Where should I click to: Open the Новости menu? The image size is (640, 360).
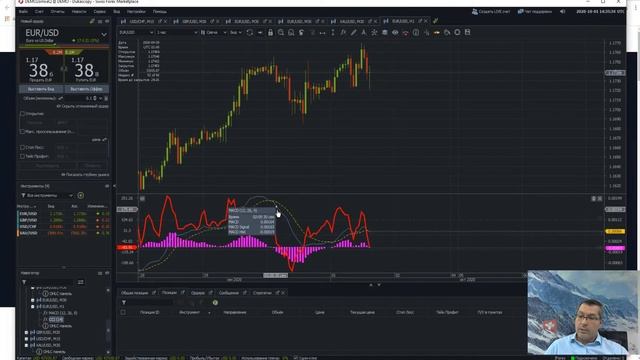pyautogui.click(x=79, y=11)
